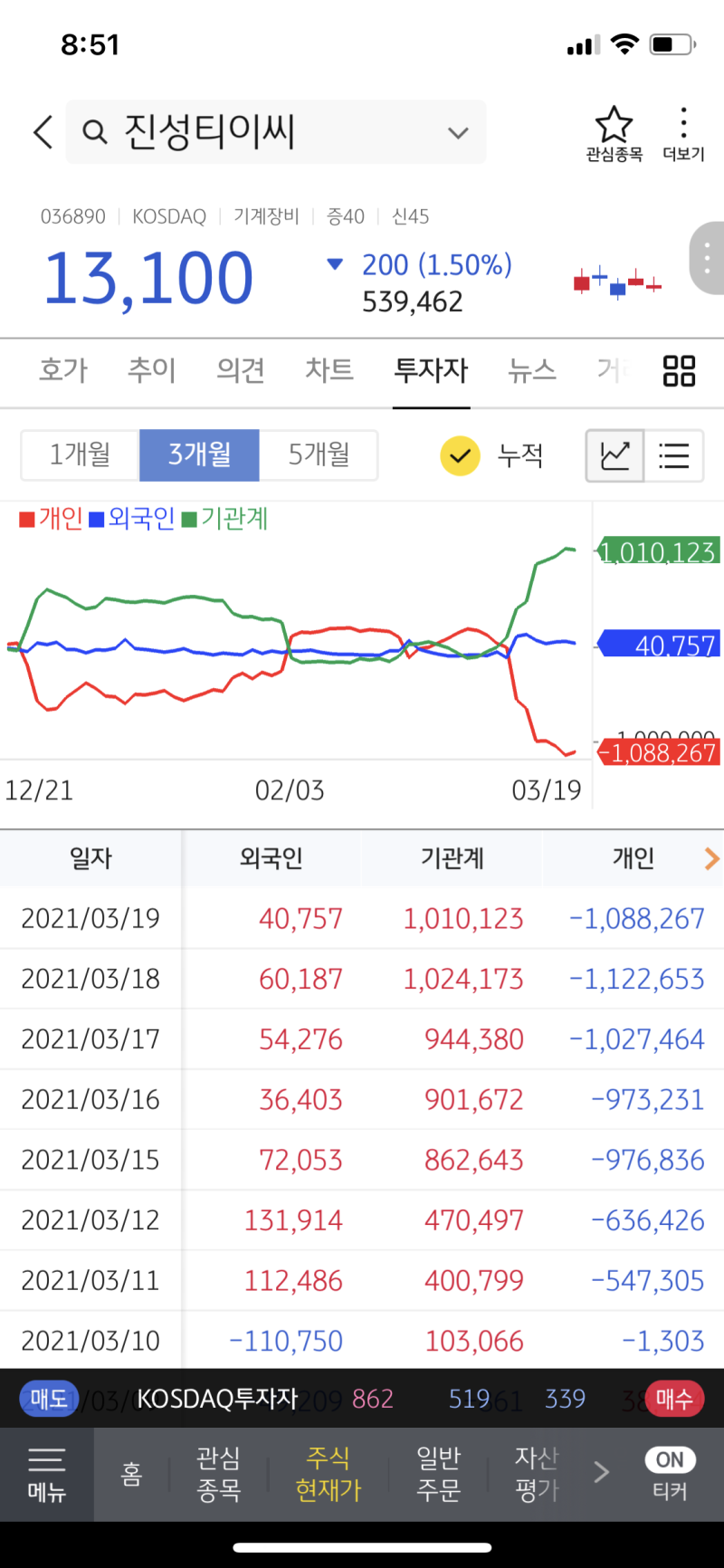
Task: Switch to the list view icon
Action: coord(673,456)
